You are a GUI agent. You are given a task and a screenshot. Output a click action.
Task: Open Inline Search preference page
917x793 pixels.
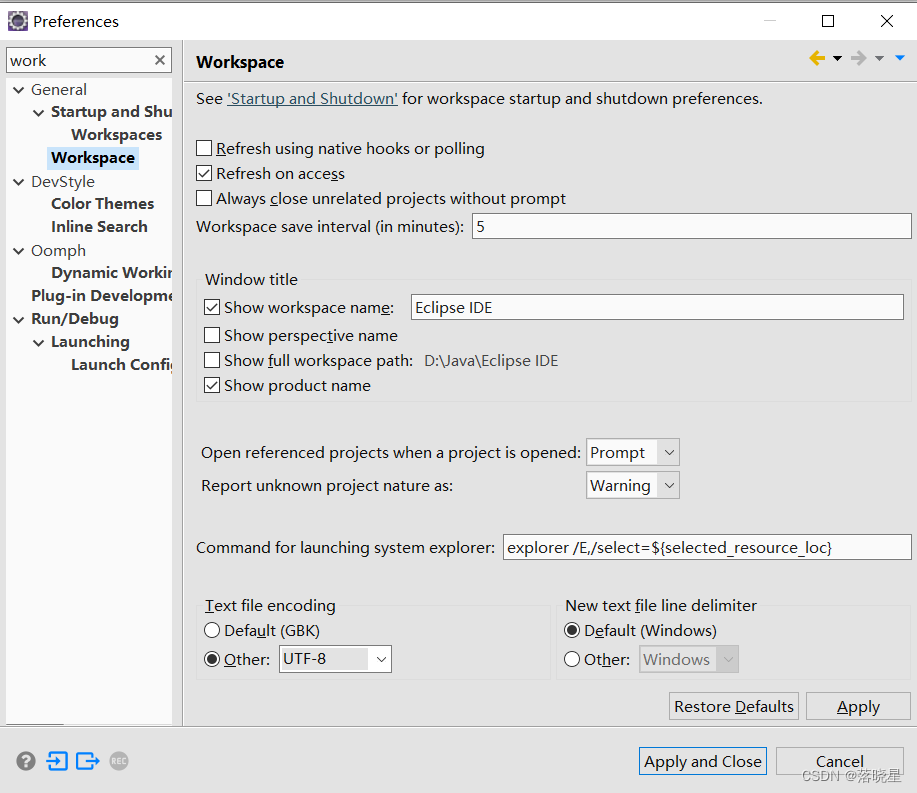pyautogui.click(x=99, y=226)
